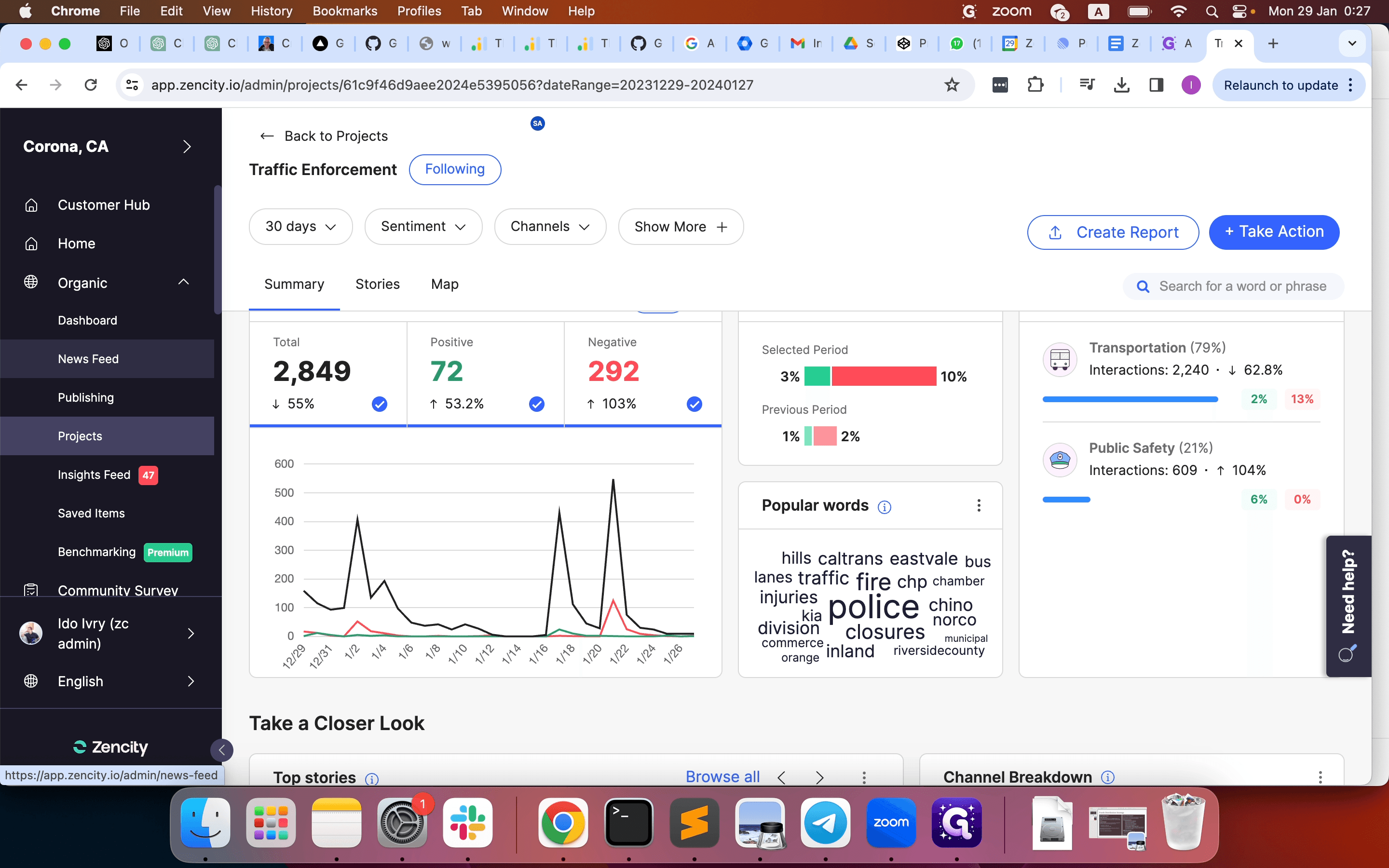The width and height of the screenshot is (1389, 868).
Task: Toggle the Negative series checkmark
Action: point(694,404)
